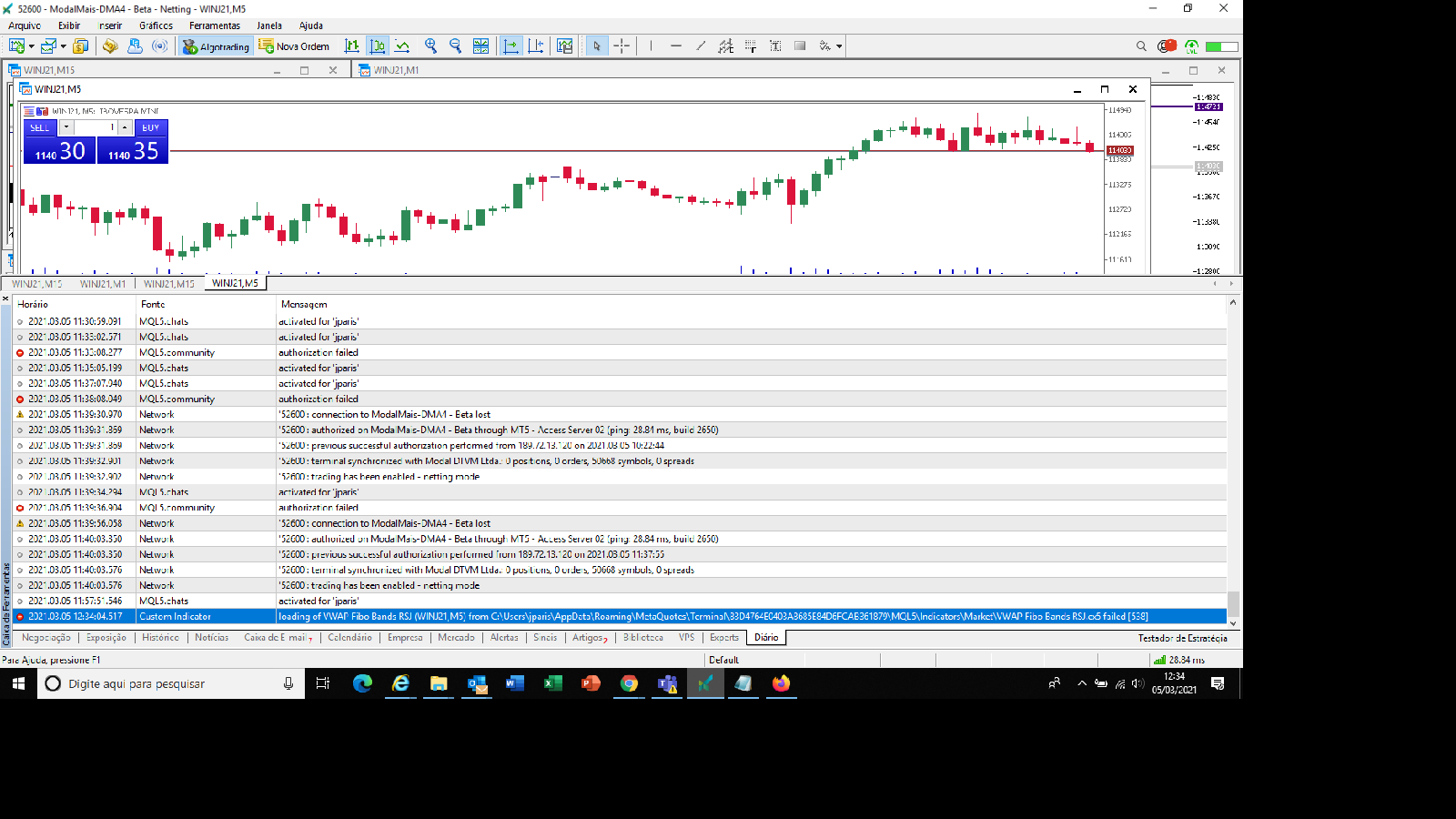Toggle the standard cursor mode
Screen dimensions: 1456x819
[x=597, y=46]
